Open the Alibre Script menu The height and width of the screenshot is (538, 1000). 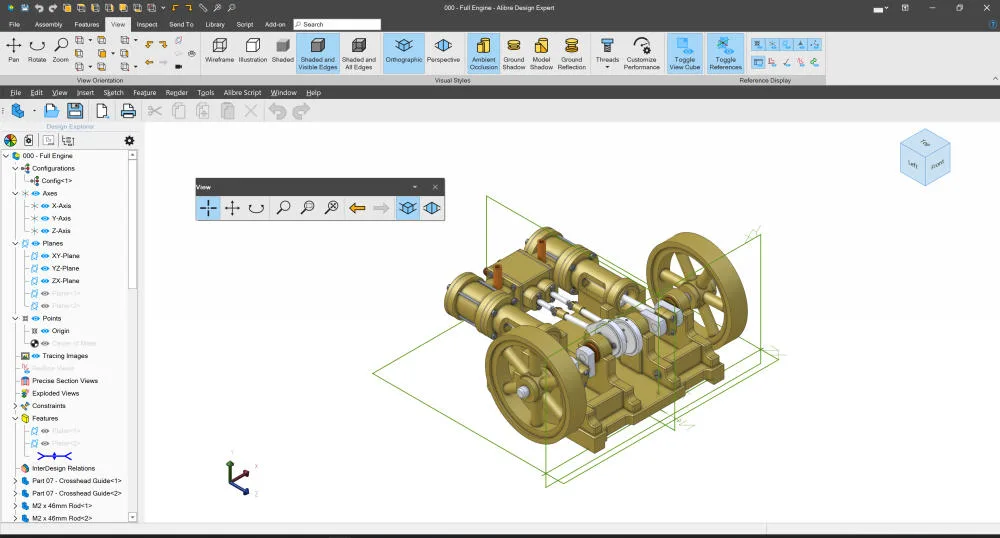[x=242, y=92]
